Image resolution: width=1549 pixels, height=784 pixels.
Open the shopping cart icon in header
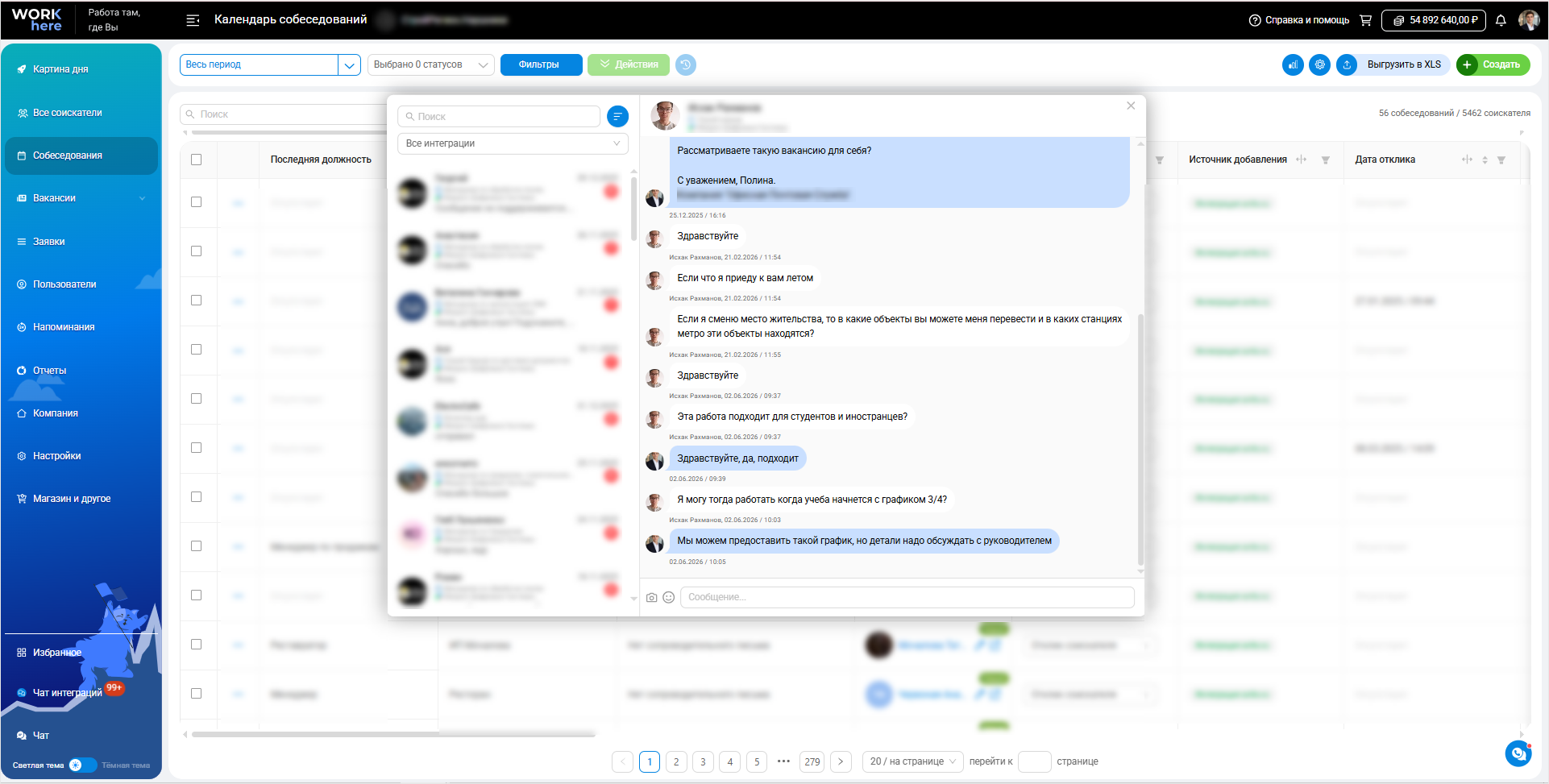(x=1365, y=20)
